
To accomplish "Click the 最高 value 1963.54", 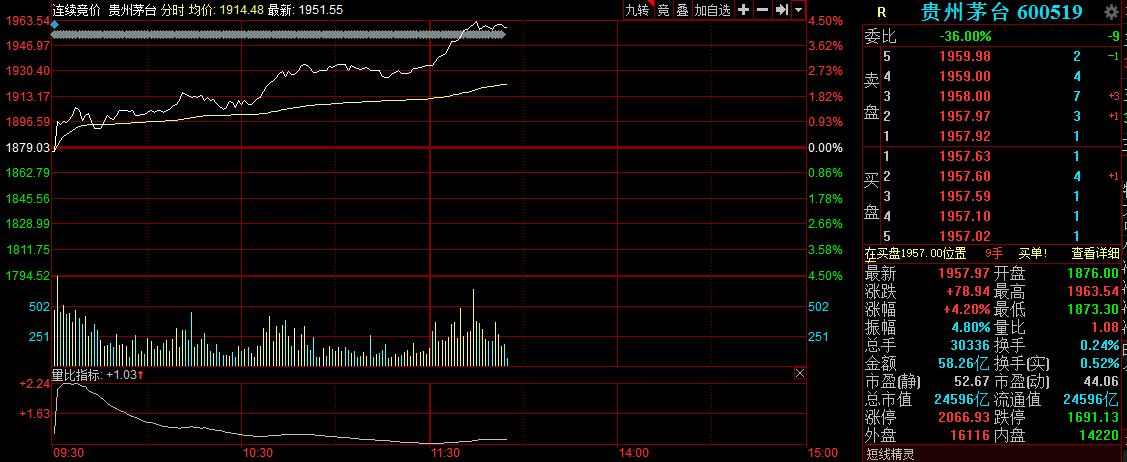I will 1092,292.
